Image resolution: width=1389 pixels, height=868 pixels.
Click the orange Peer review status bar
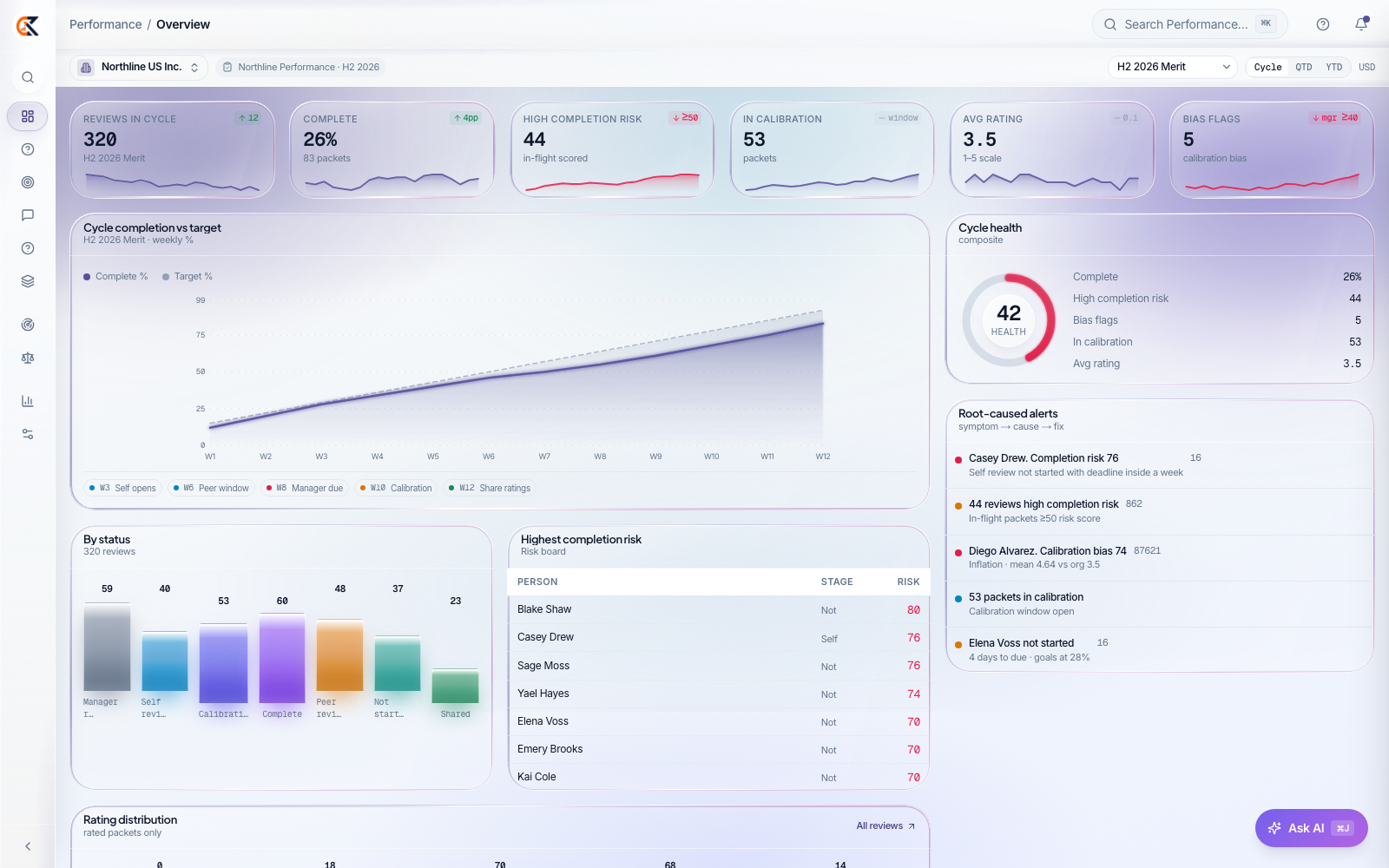[339, 655]
